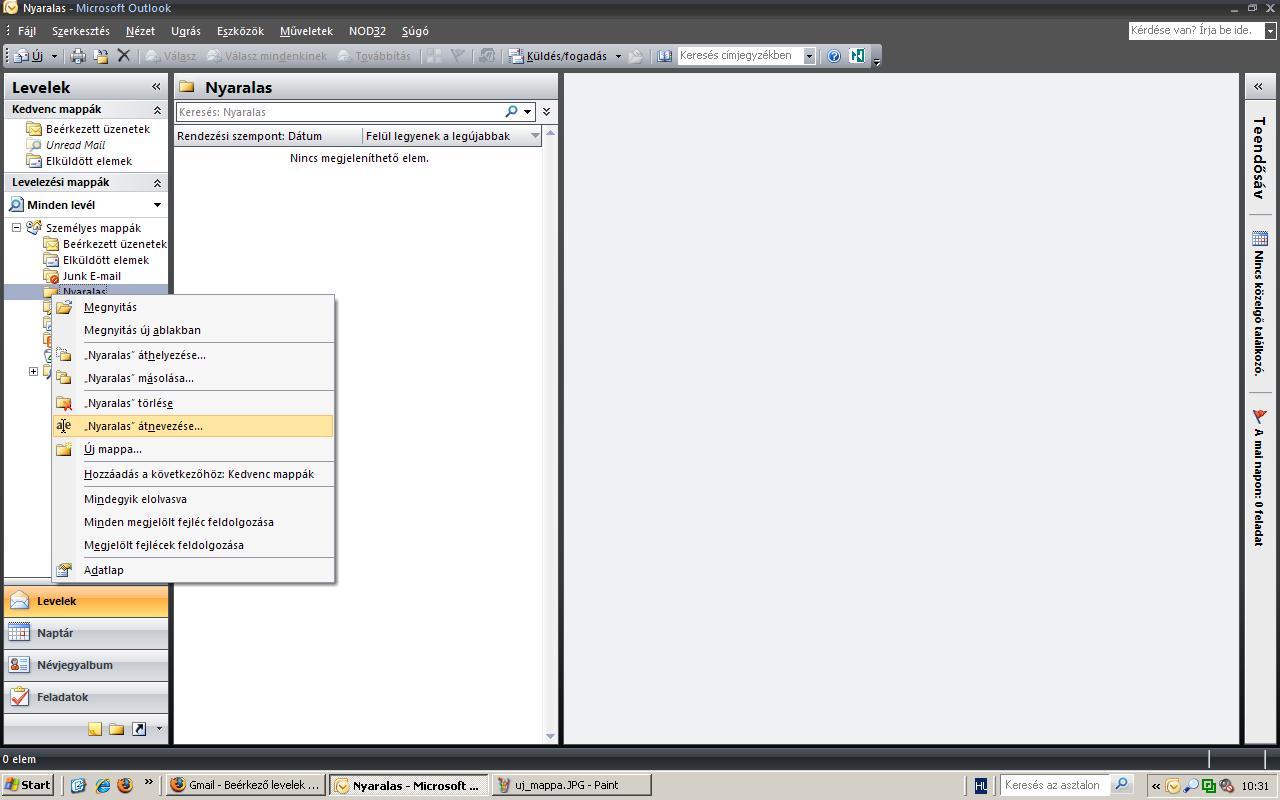
Task: Open the dropdown arrow beside Új
Action: pos(54,56)
